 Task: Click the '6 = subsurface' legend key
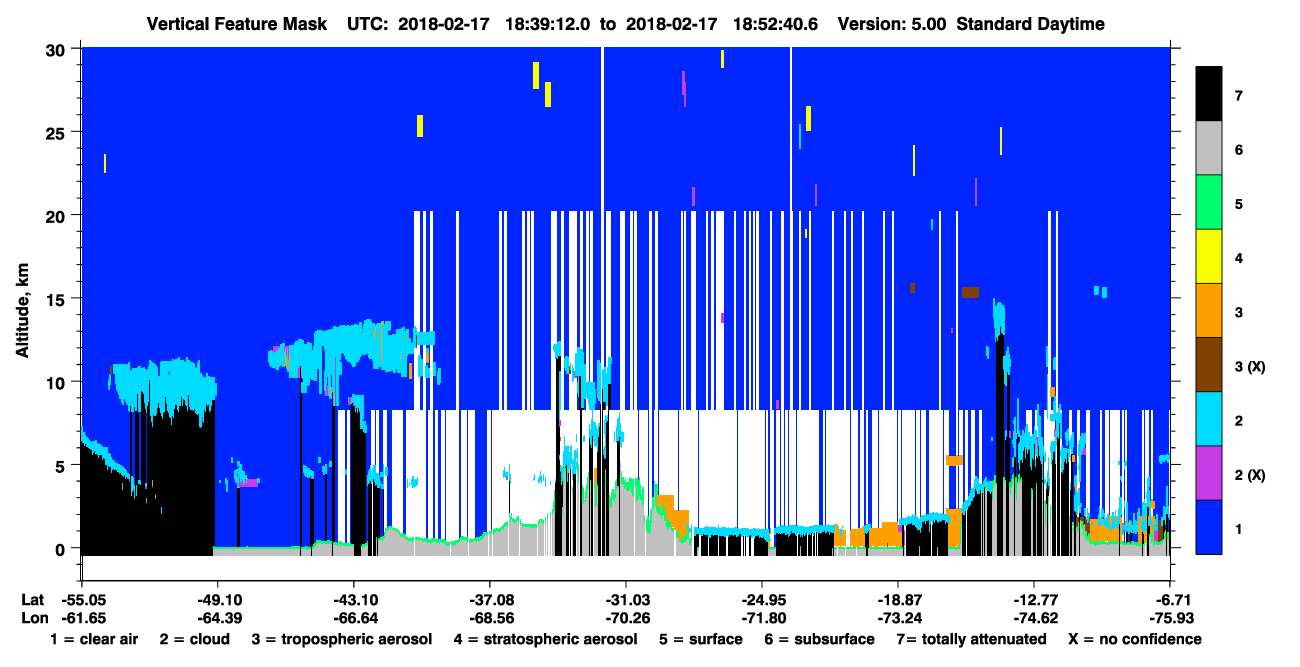819,639
